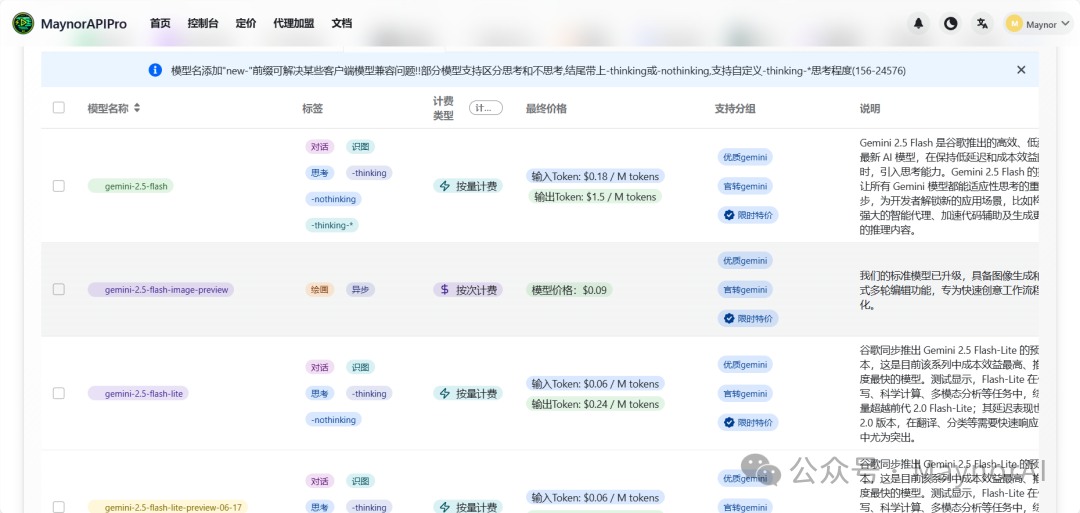Click the 支持分组 column header
Image resolution: width=1080 pixels, height=513 pixels.
736,108
